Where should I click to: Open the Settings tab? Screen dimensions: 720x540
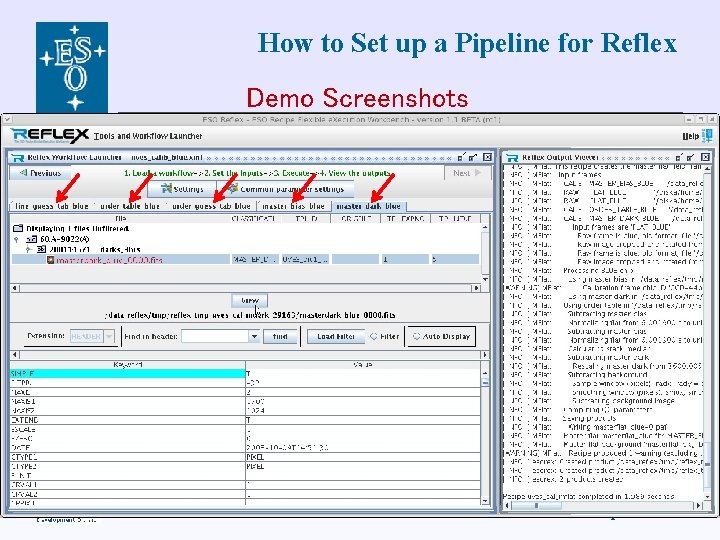(x=182, y=189)
